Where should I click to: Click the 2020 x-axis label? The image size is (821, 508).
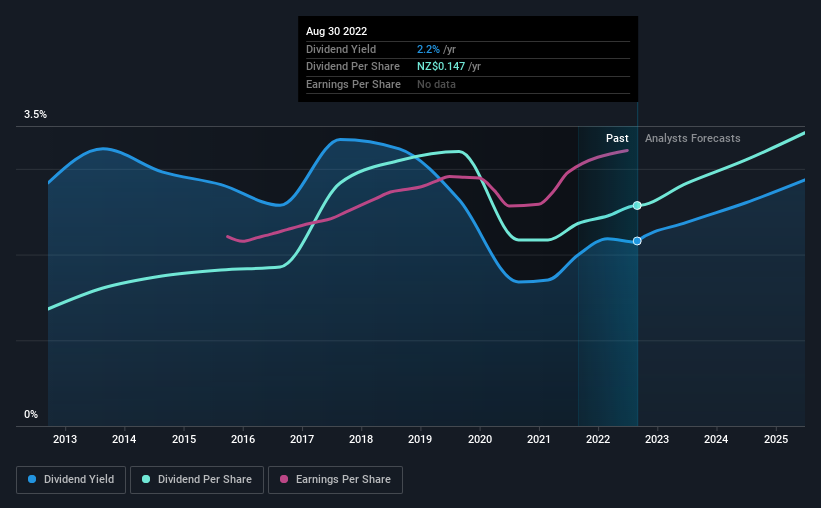(x=480, y=439)
